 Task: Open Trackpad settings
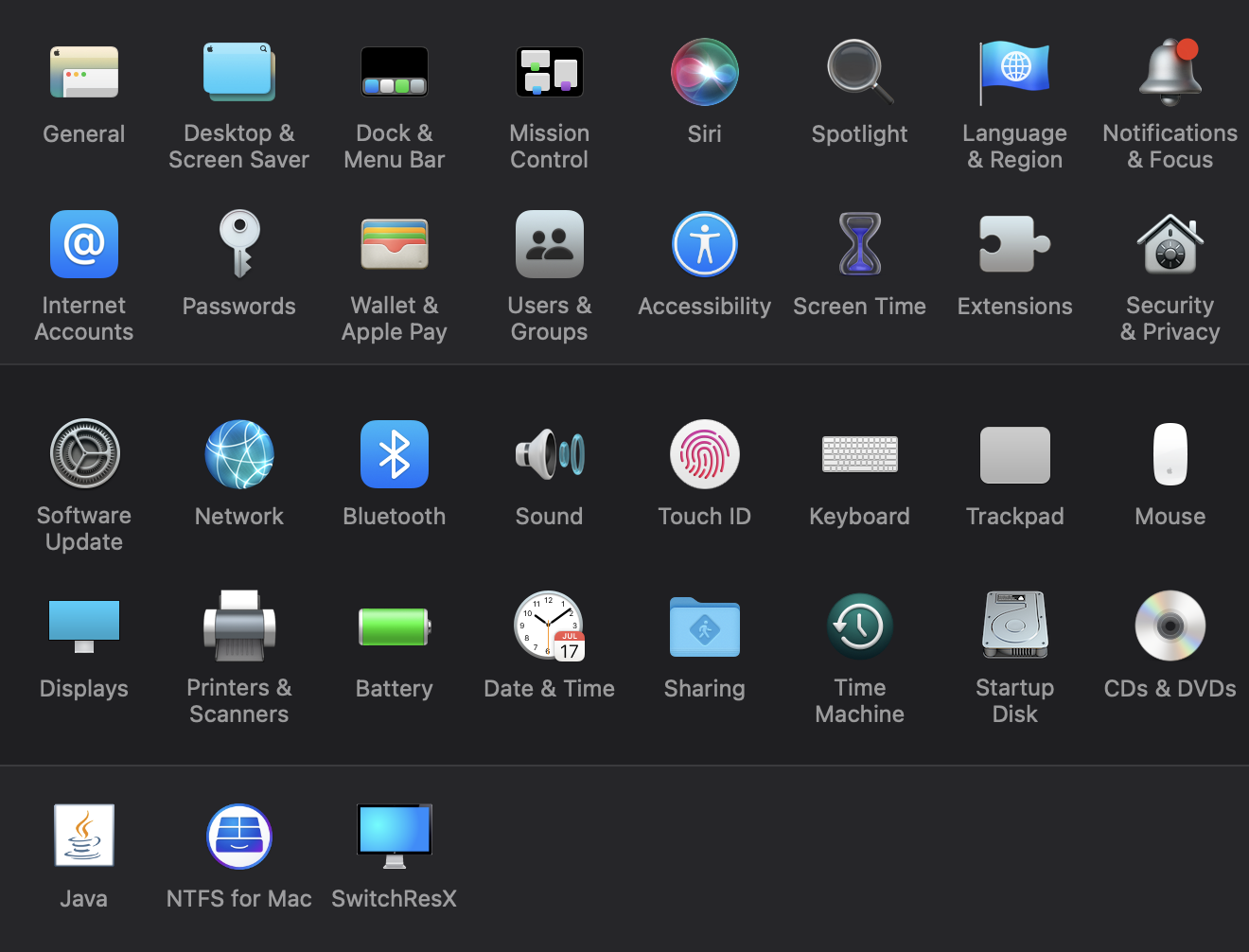[1015, 454]
